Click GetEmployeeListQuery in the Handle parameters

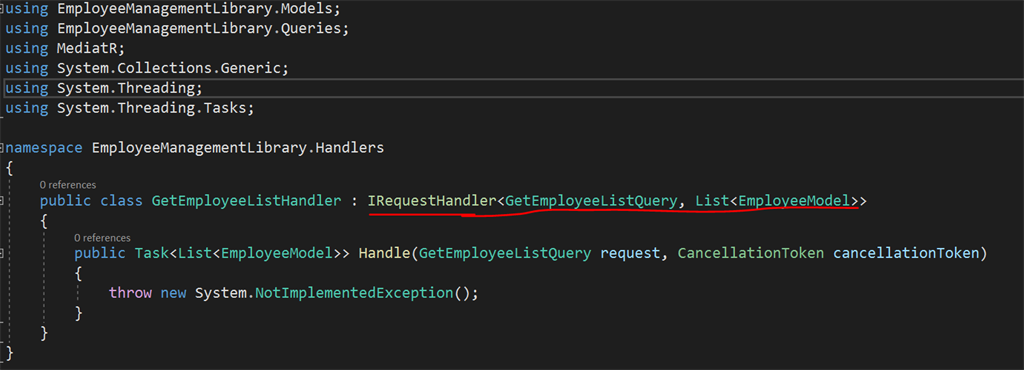(505, 253)
